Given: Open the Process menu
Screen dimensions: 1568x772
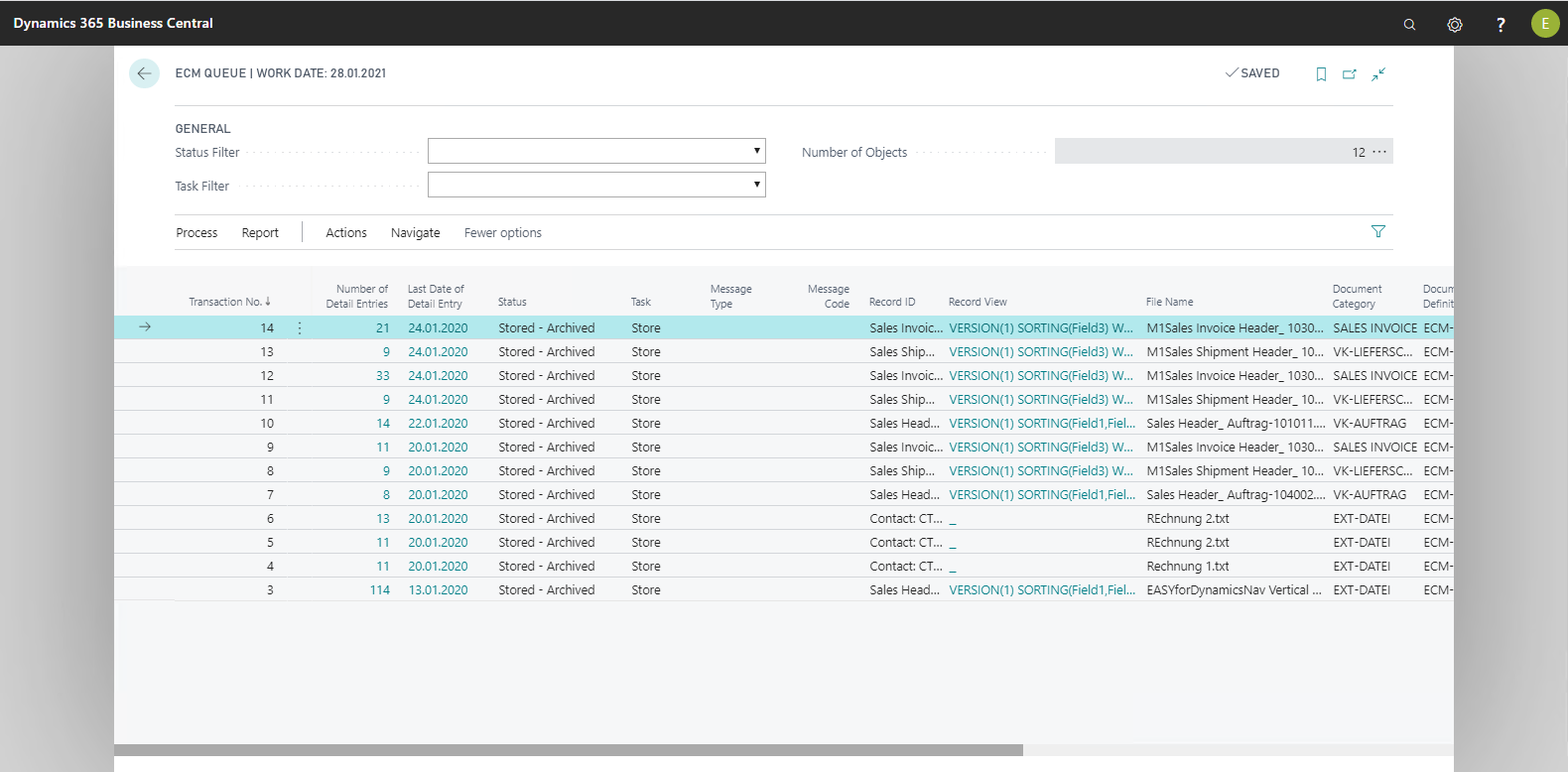Looking at the screenshot, I should click(x=196, y=233).
